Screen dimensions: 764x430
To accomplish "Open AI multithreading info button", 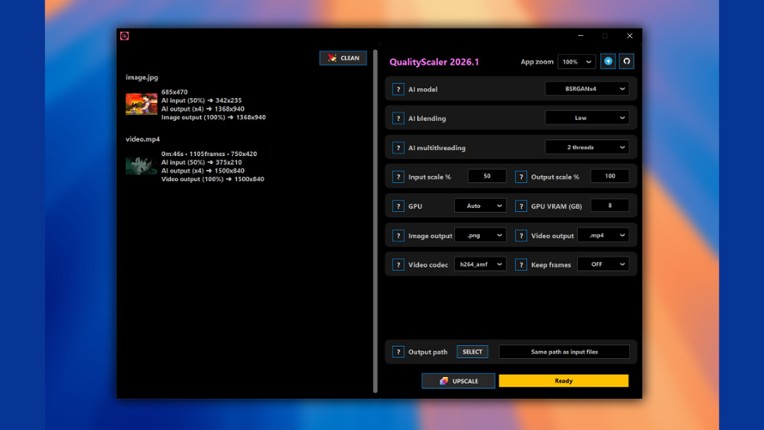I will tap(399, 147).
